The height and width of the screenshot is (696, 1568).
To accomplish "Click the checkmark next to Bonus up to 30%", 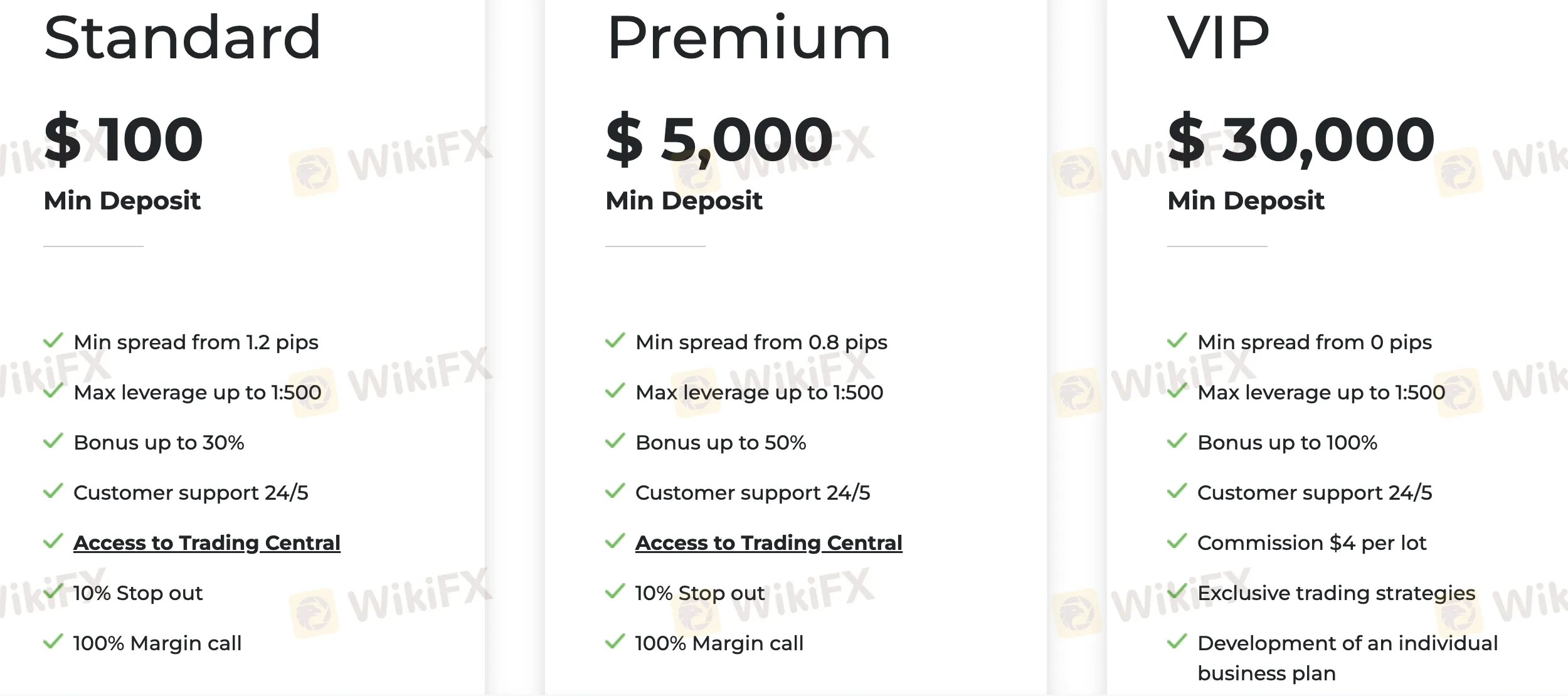I will tap(53, 441).
